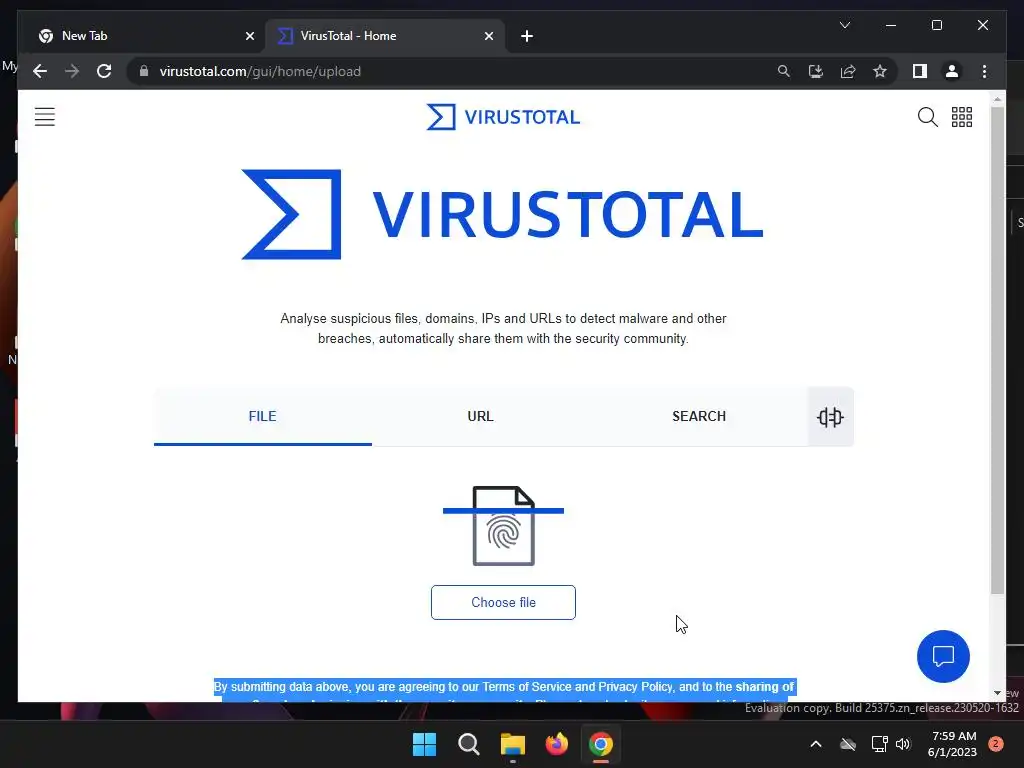
Task: Click the Terms of Service text
Action: pyautogui.click(x=528, y=686)
